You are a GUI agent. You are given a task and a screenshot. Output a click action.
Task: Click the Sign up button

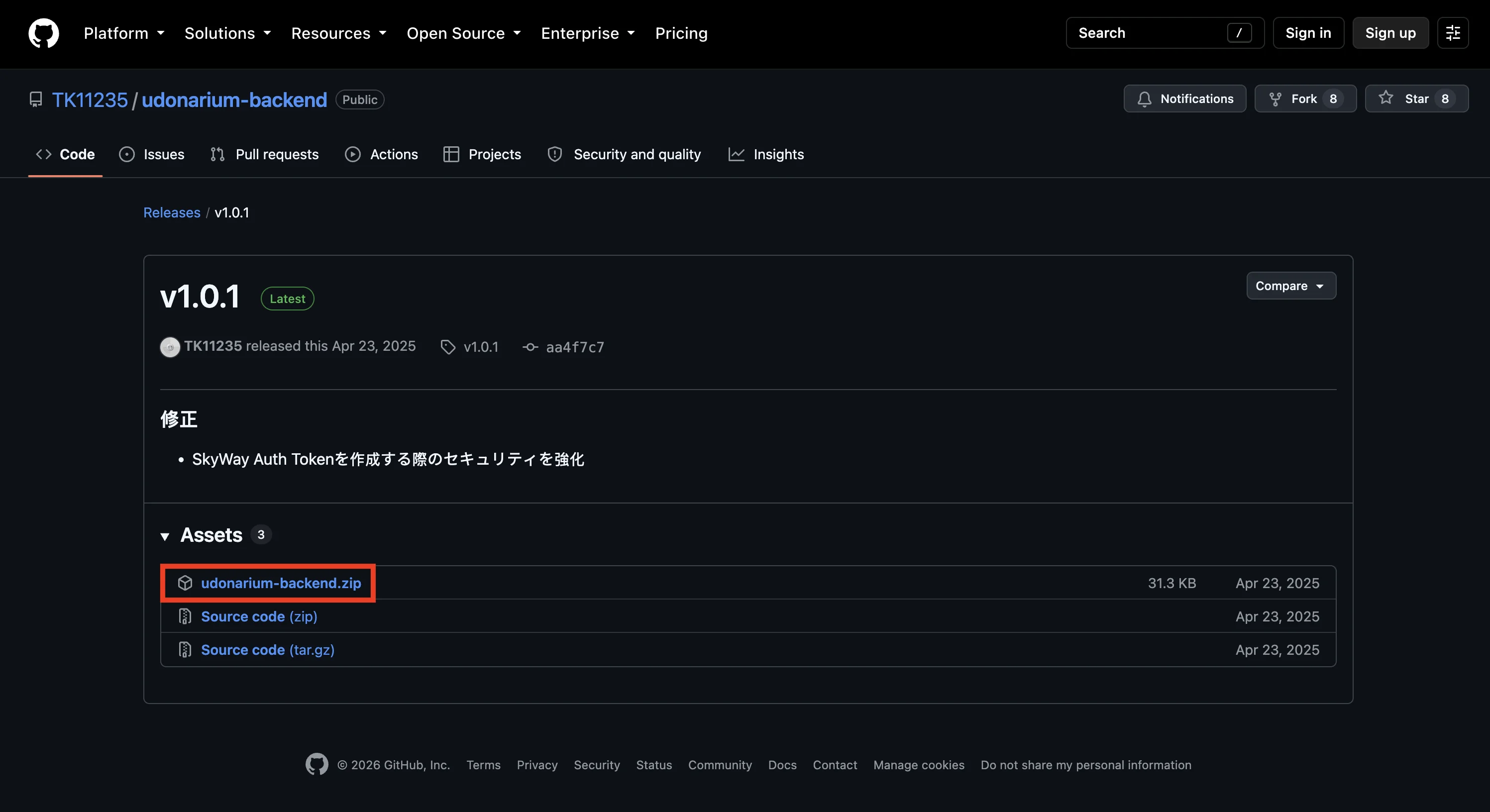1390,33
